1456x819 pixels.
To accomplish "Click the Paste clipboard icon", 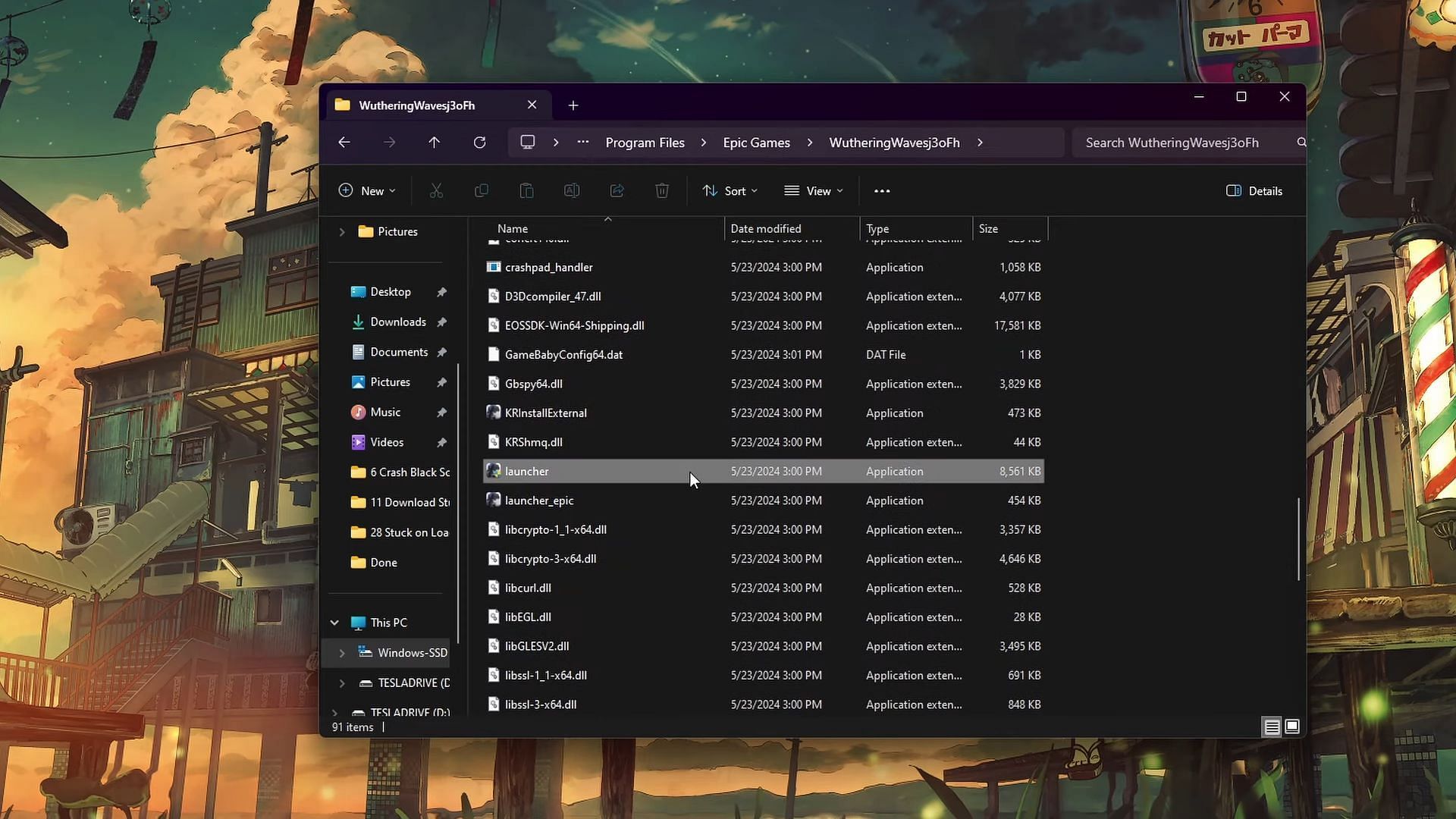I will coord(526,191).
